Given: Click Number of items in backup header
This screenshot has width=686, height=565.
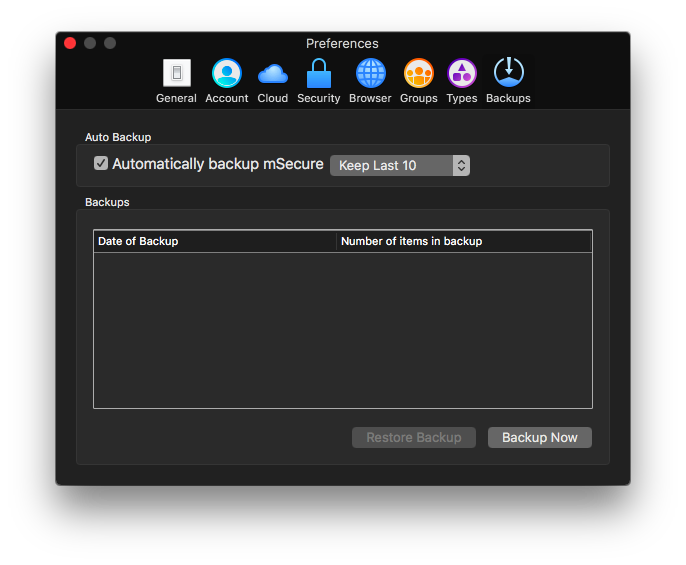Looking at the screenshot, I should pyautogui.click(x=464, y=241).
